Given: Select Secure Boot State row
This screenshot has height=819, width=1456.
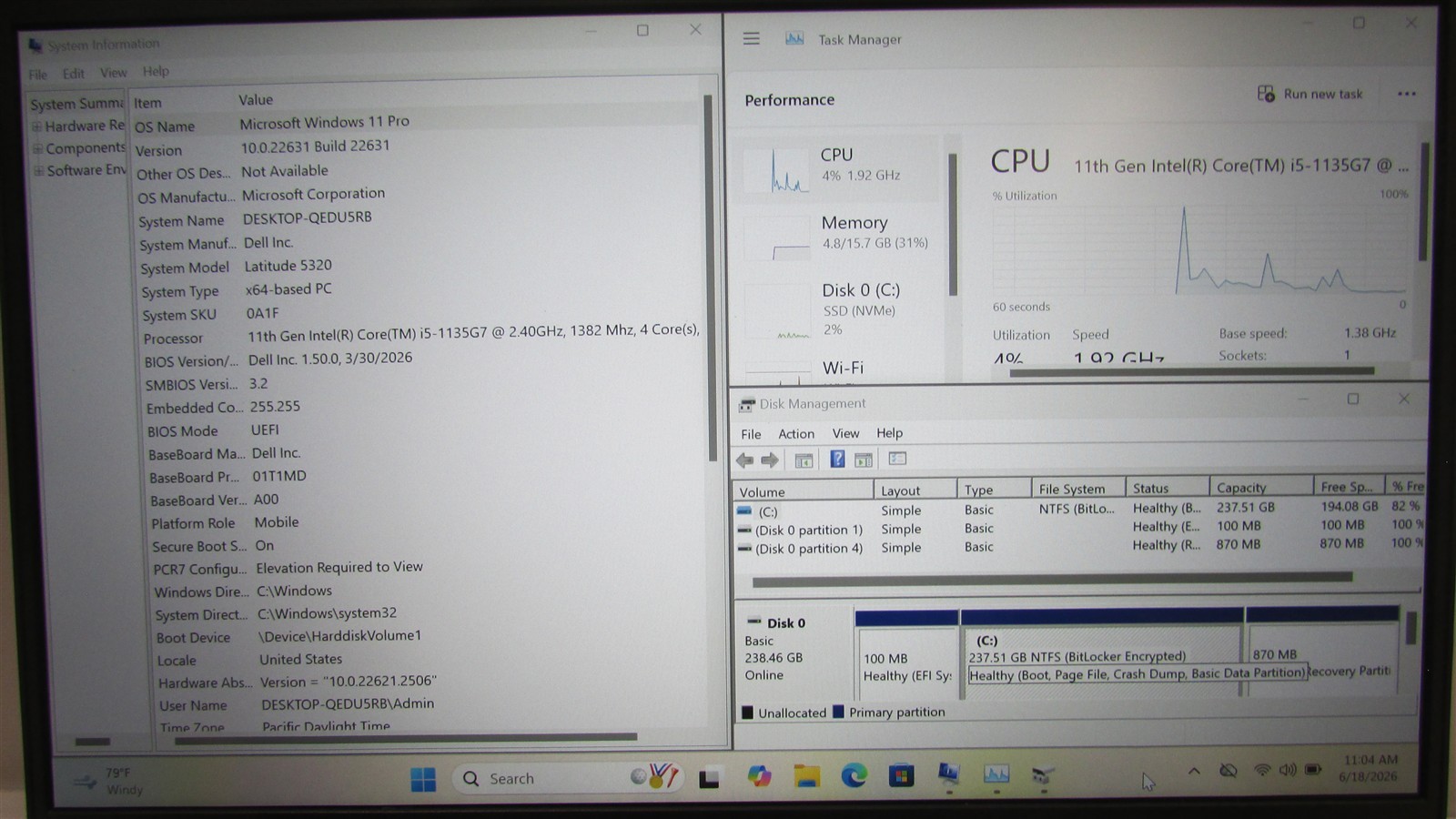Looking at the screenshot, I should point(428,545).
